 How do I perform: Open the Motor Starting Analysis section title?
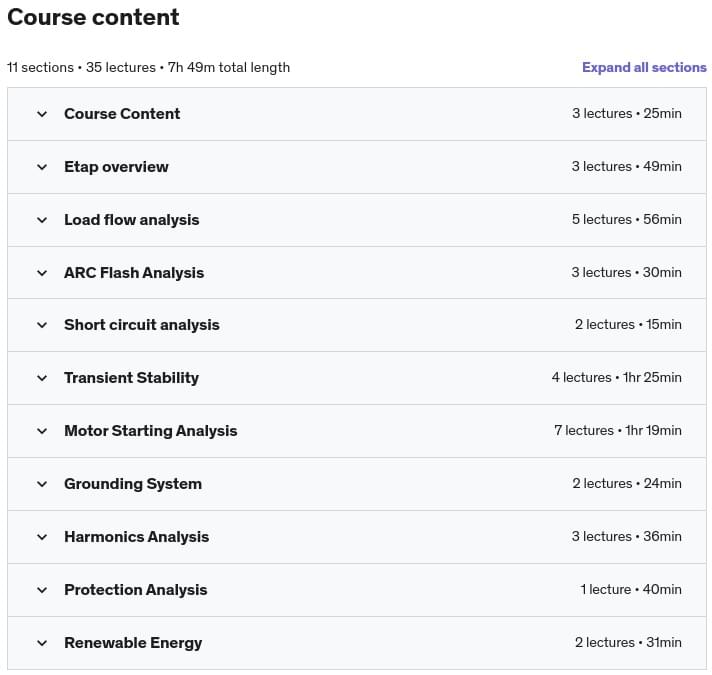coord(151,430)
